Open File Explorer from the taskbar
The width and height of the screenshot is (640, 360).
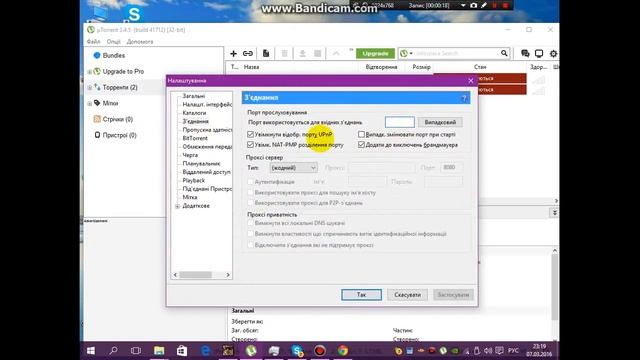tap(159, 351)
